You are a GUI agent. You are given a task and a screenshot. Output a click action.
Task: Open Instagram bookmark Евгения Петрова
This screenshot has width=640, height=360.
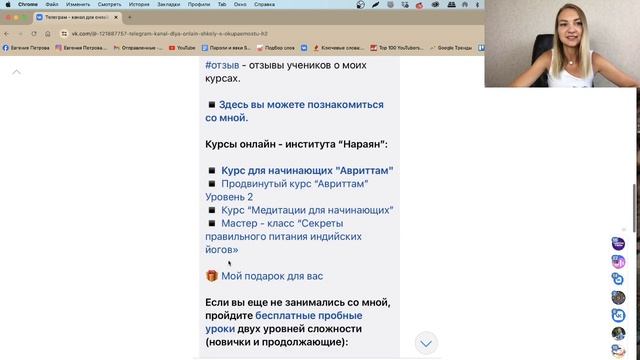[x=81, y=48]
